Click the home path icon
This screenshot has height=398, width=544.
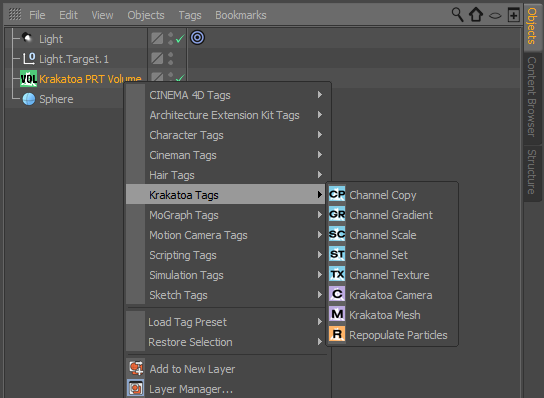click(x=476, y=15)
